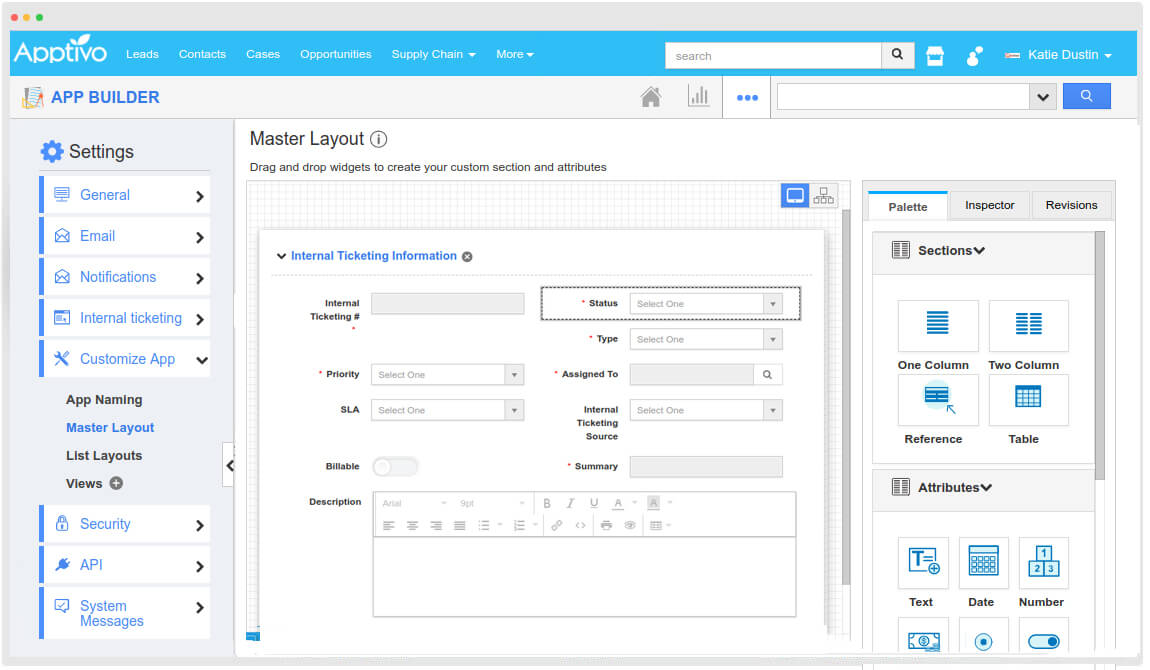Click the Summary input field
This screenshot has width=1150, height=670.
pos(705,467)
